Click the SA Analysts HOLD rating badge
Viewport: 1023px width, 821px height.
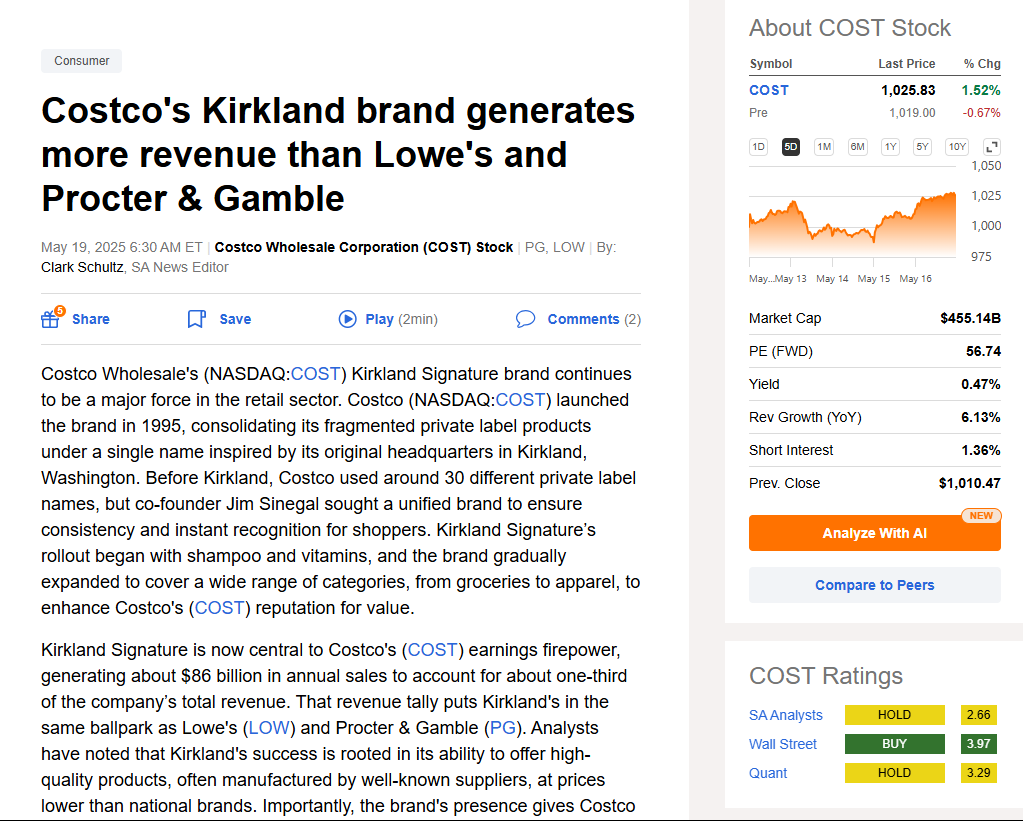[894, 715]
